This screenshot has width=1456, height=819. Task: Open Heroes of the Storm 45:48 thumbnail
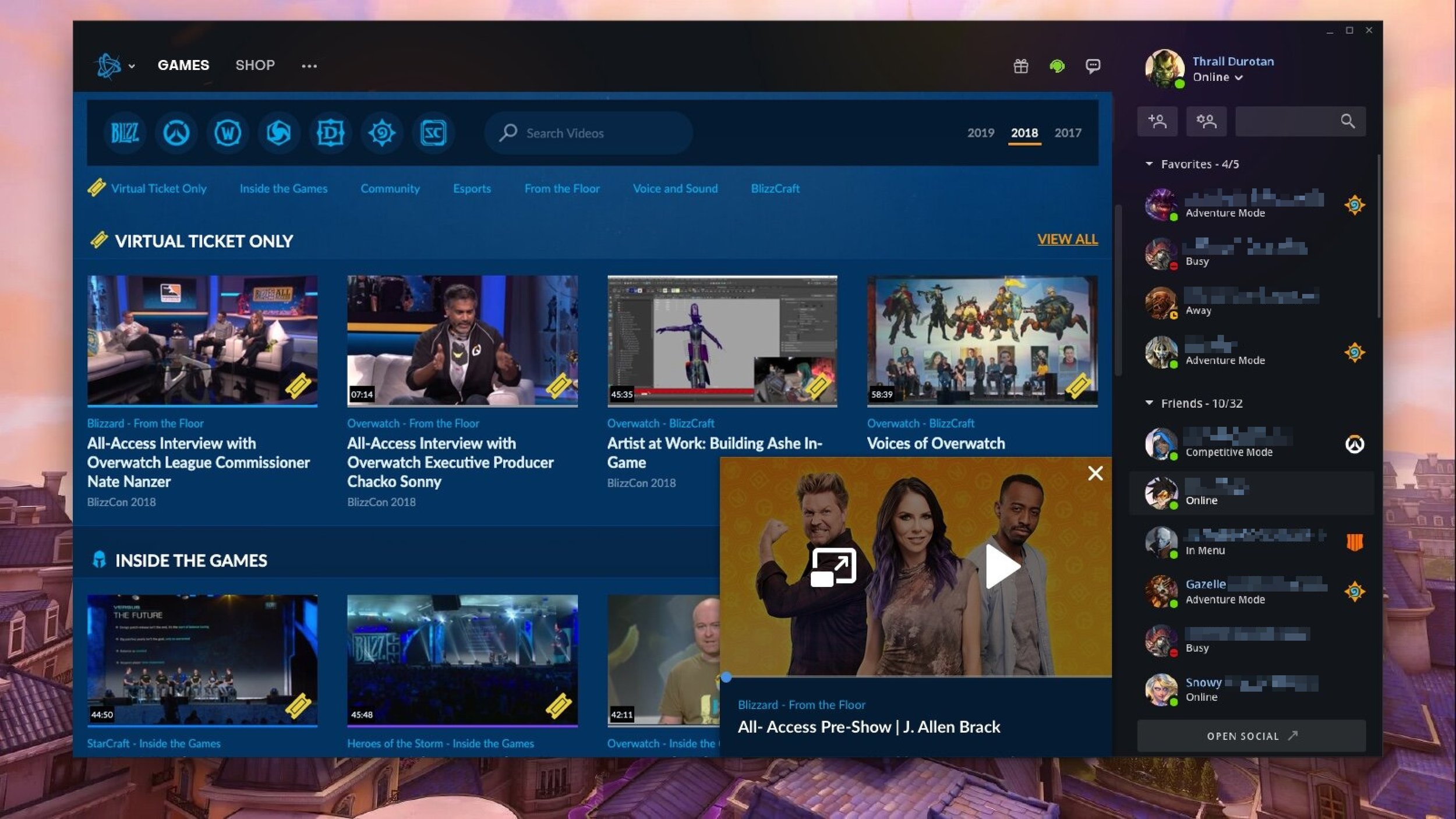pos(462,660)
